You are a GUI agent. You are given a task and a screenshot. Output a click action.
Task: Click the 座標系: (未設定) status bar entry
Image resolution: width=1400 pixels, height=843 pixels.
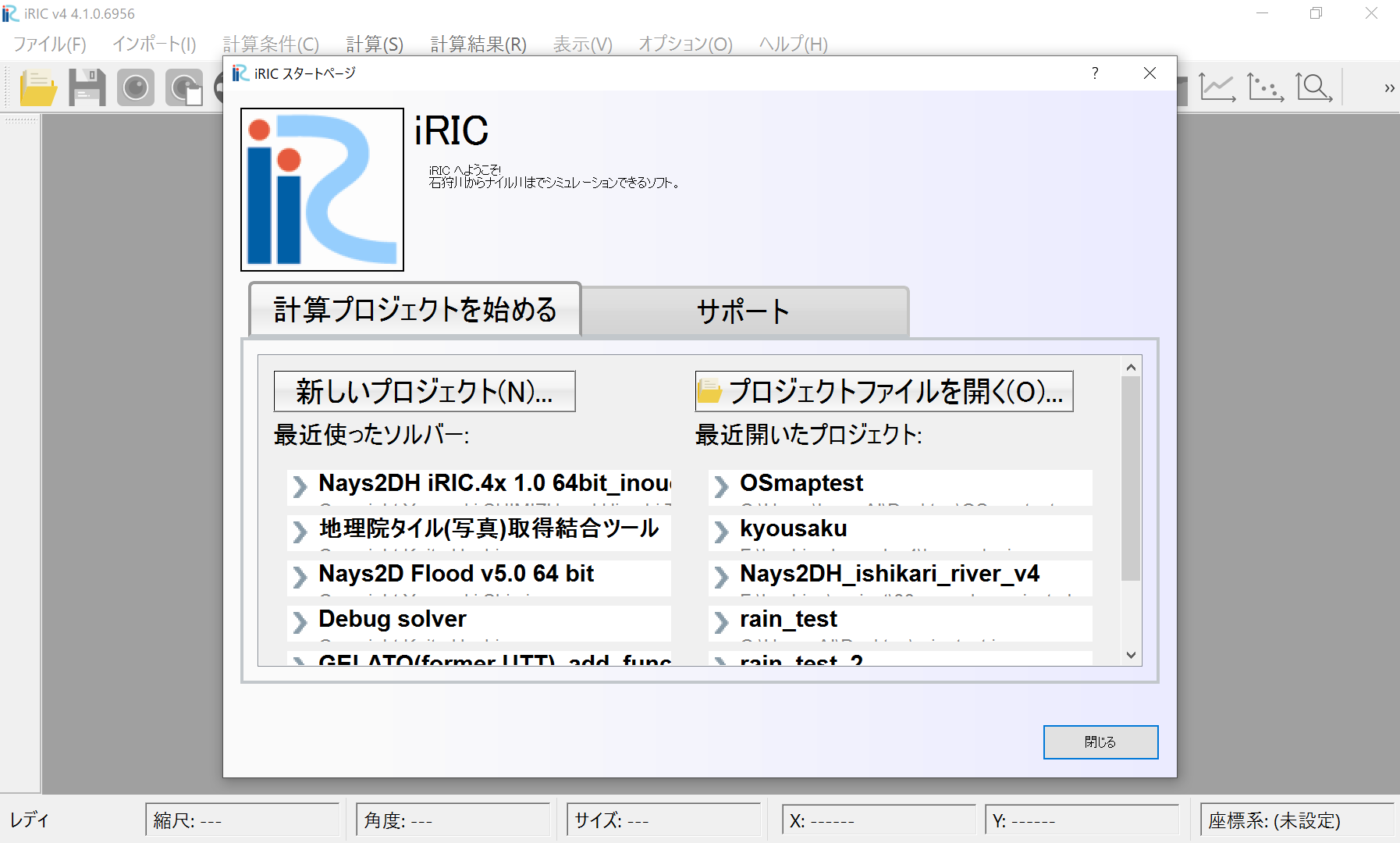click(x=1297, y=820)
